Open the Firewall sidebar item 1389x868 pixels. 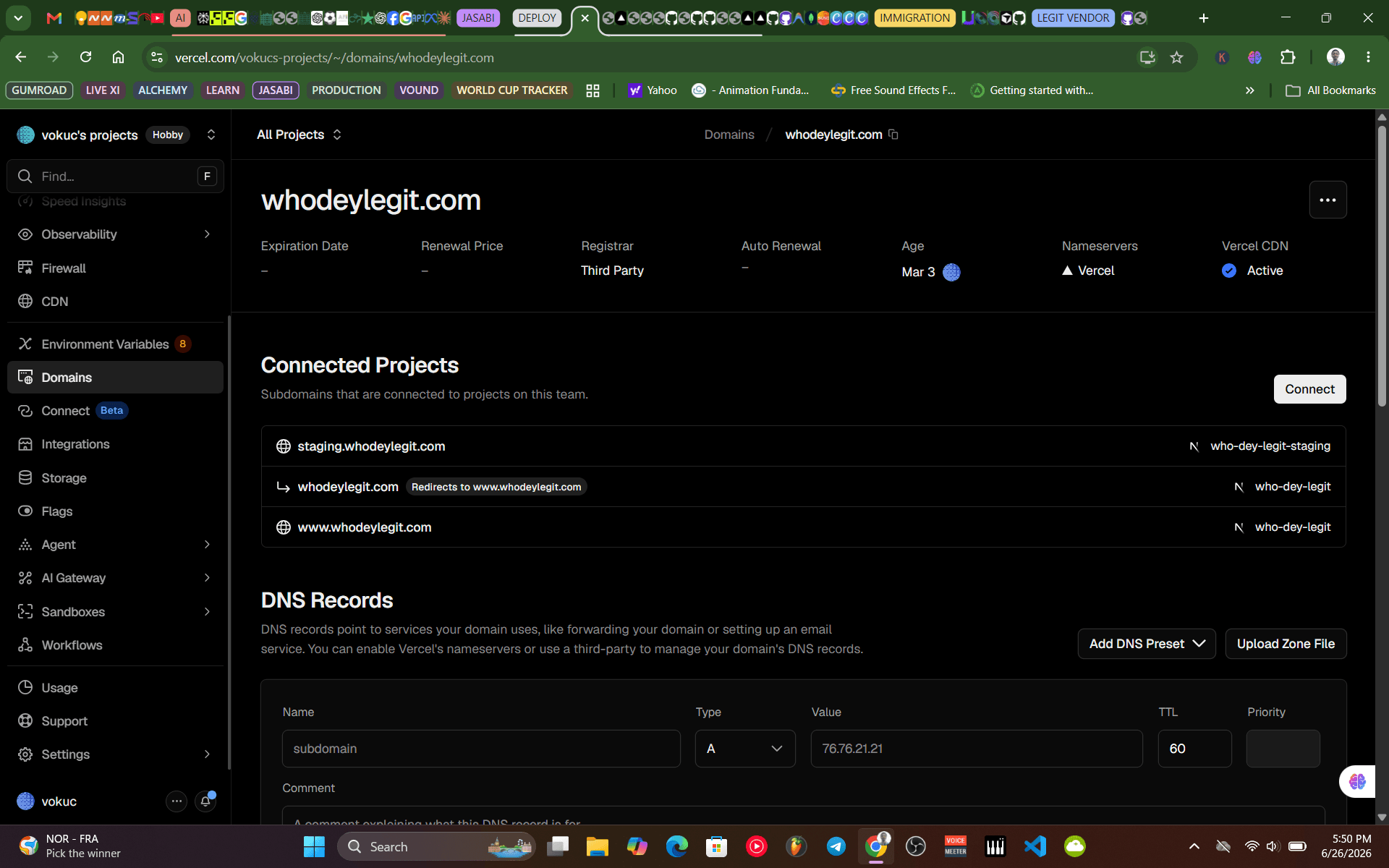point(116,268)
